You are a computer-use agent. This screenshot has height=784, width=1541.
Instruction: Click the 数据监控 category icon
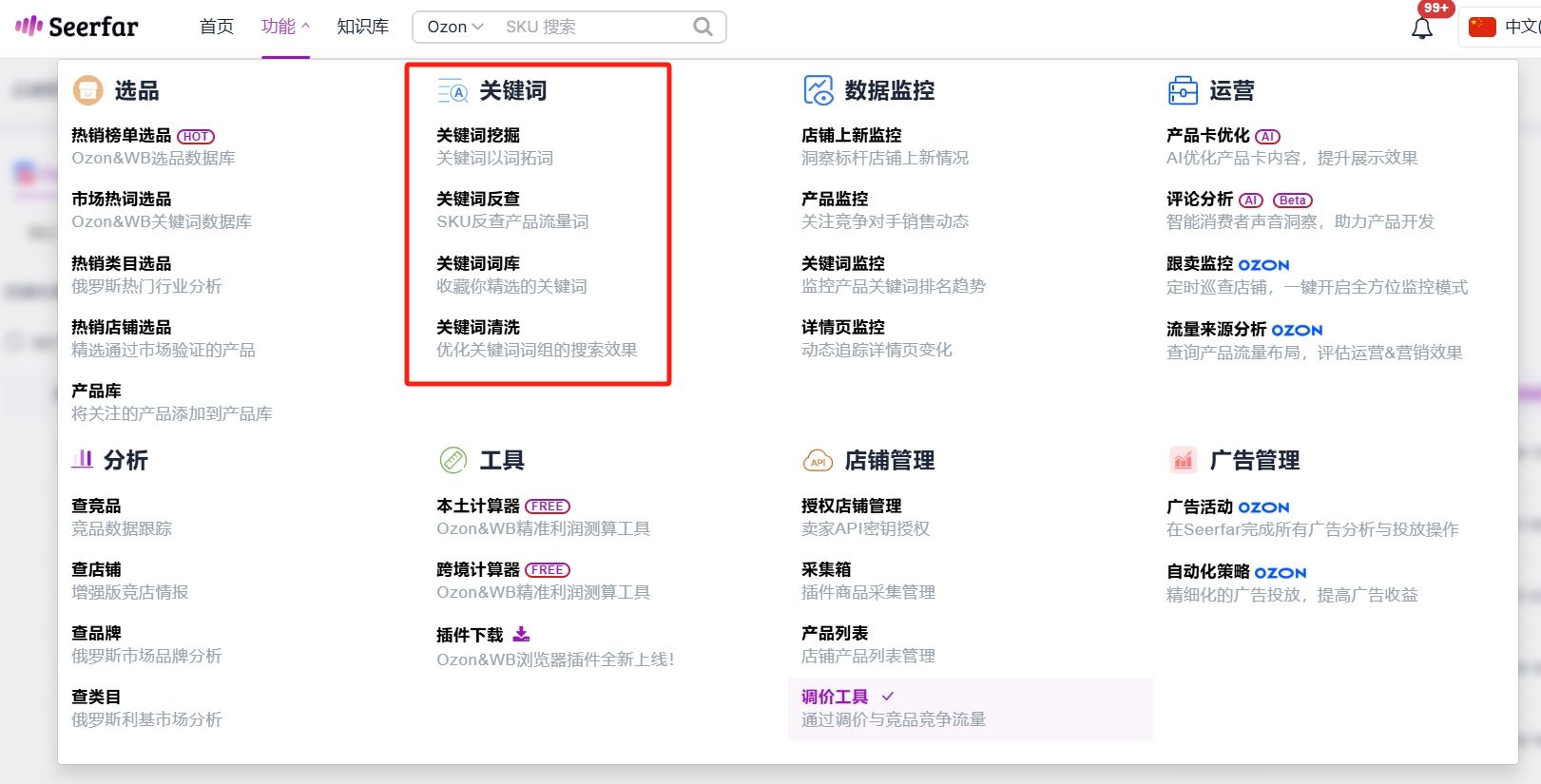click(x=818, y=90)
